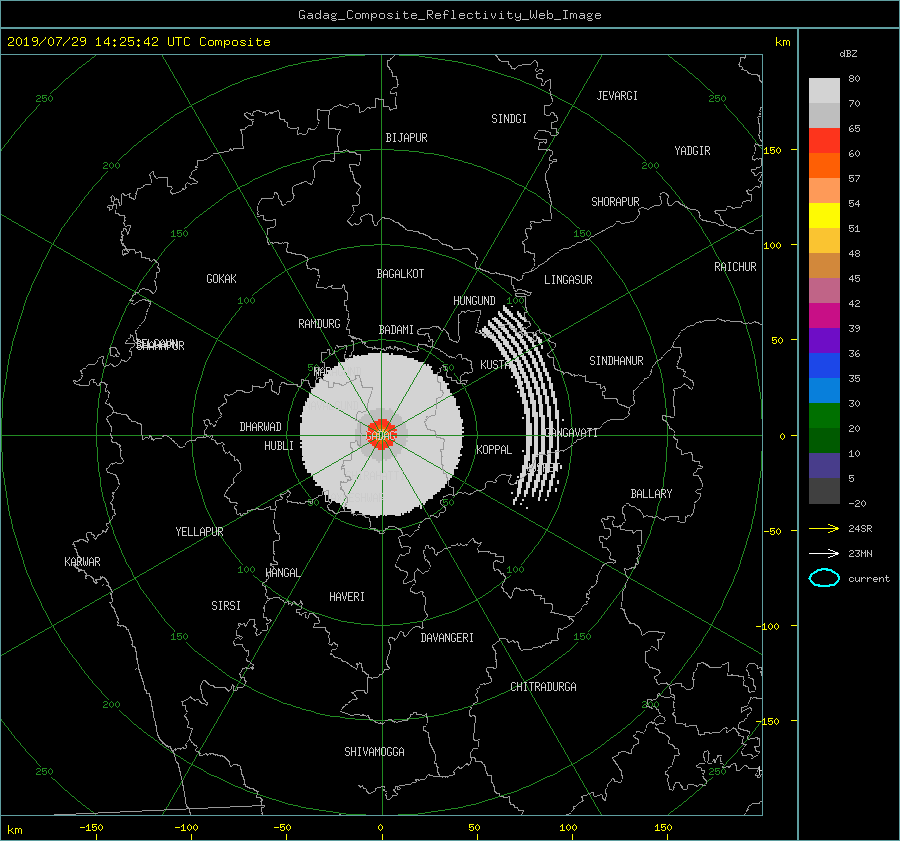Click the GANGAVATI city label

pyautogui.click(x=571, y=433)
